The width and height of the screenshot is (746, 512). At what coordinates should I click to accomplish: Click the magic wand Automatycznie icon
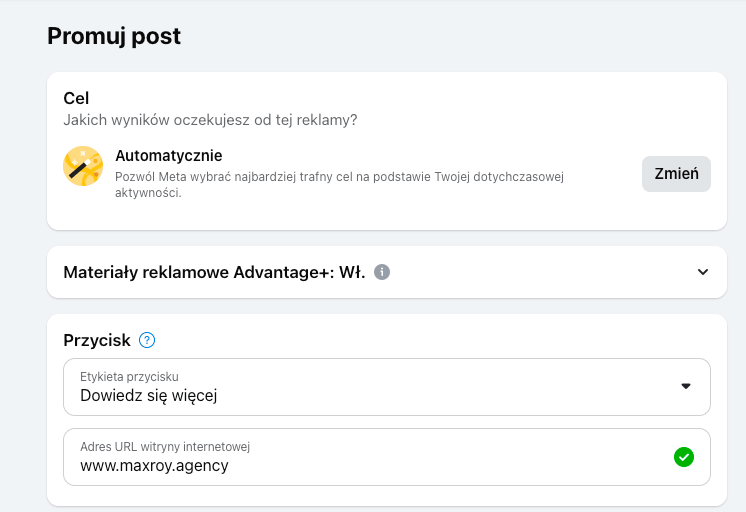coord(83,166)
